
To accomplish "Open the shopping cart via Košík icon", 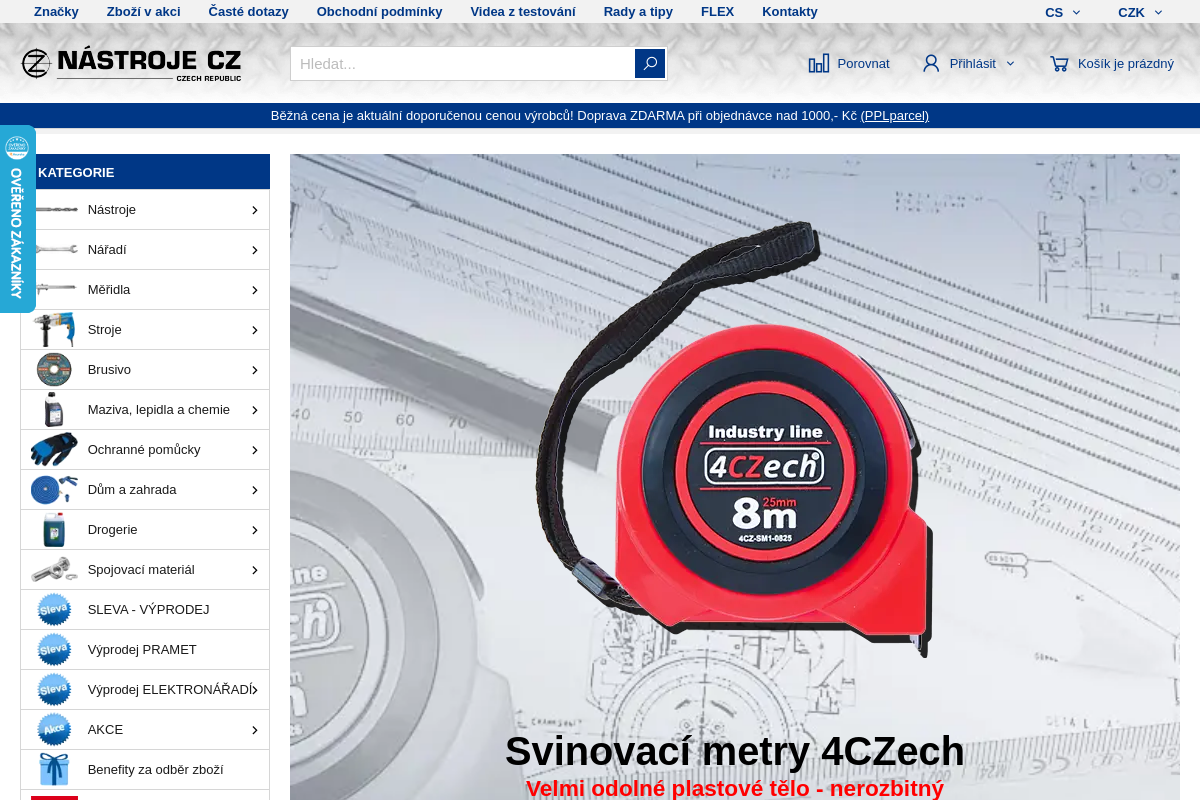I will click(1059, 63).
